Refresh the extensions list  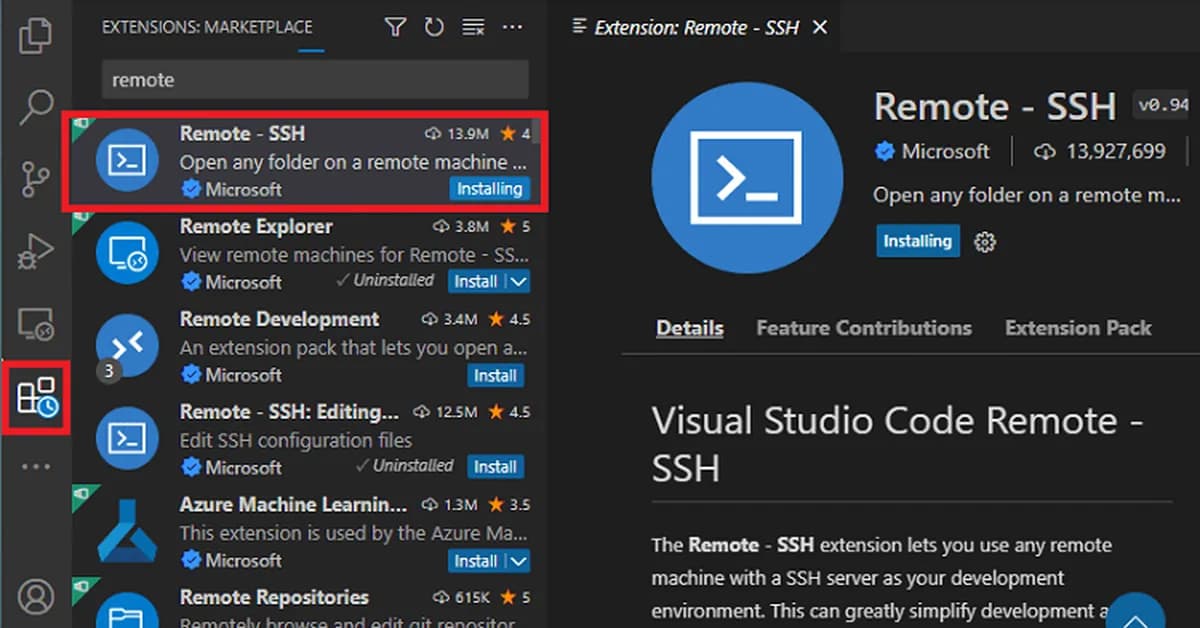(434, 27)
